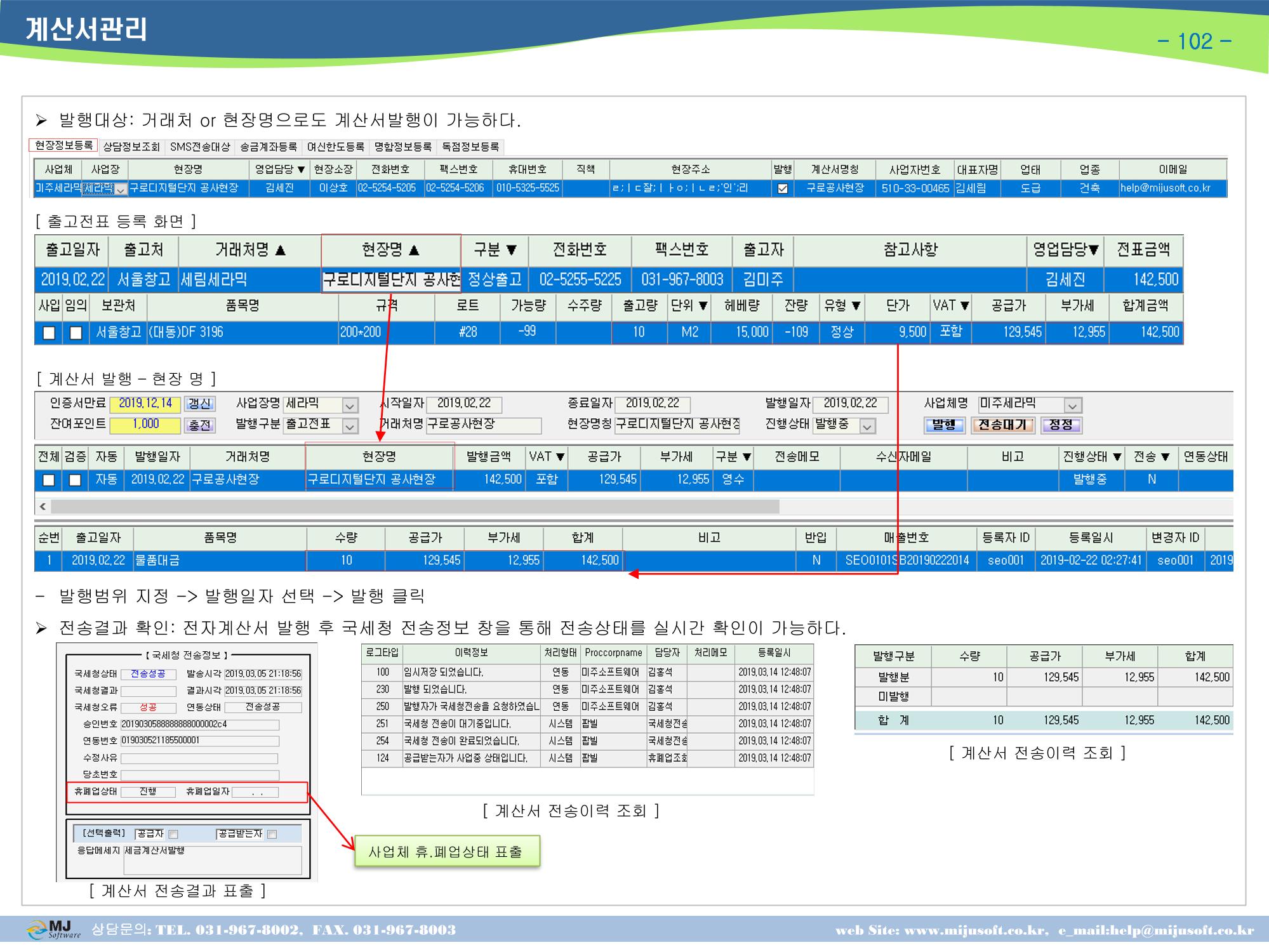This screenshot has width=1269, height=952.
Task: Click the SEO0101SB20190222014 매출번호 cell
Action: 907,560
